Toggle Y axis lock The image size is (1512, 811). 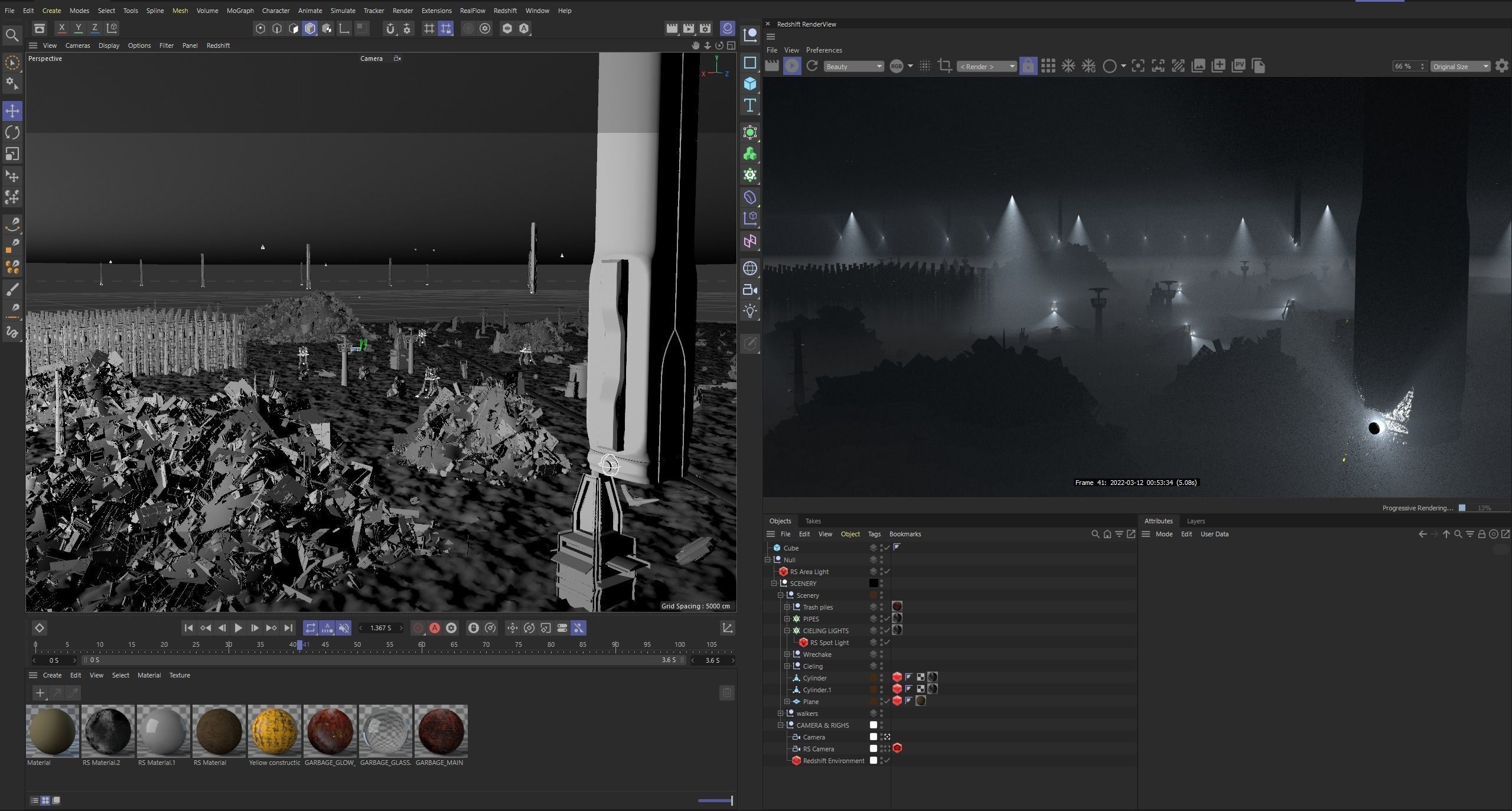[78, 28]
